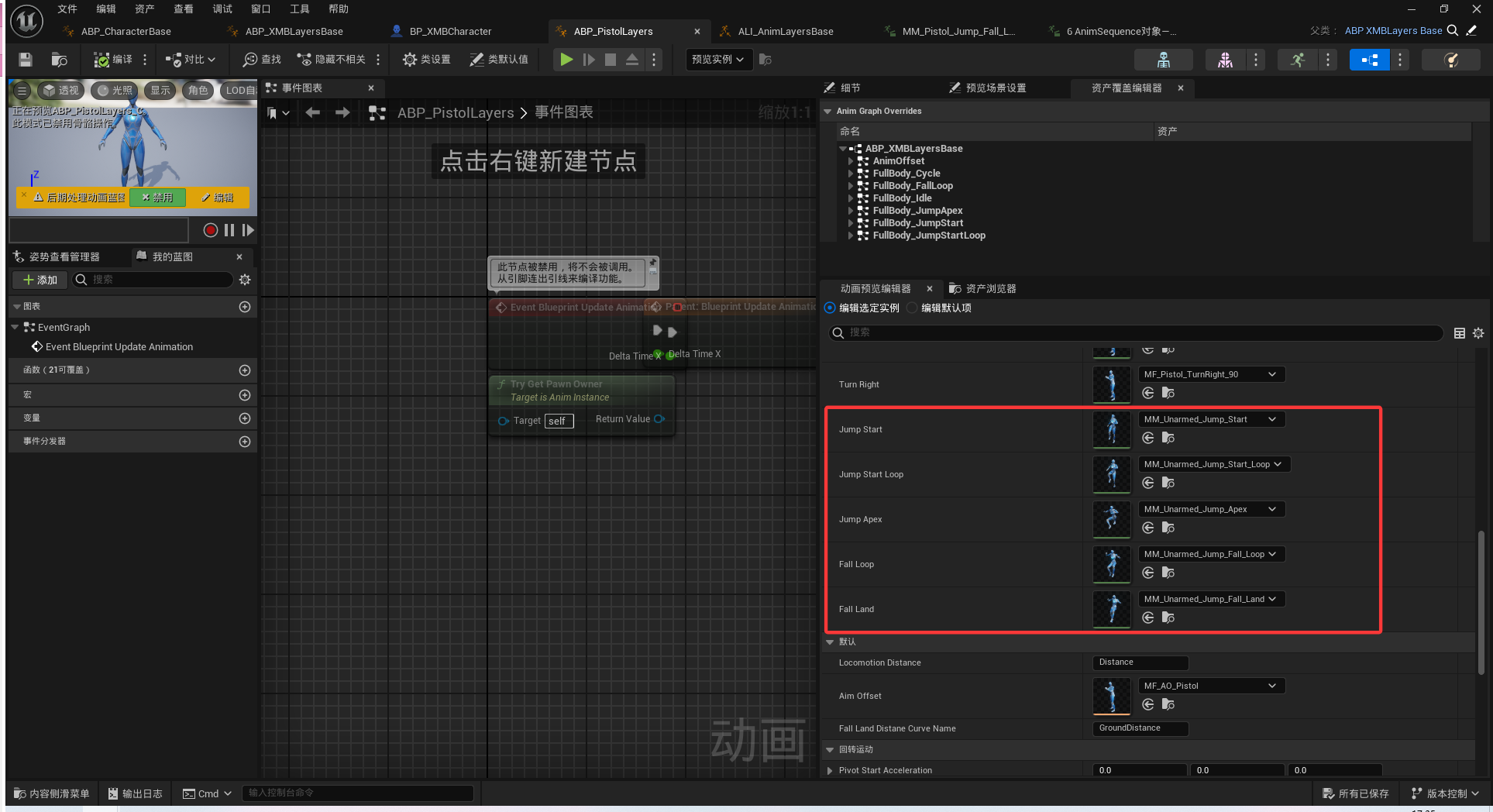Viewport: 1493px width, 812px height.
Task: Open Class Settings (类设置)
Action: [x=427, y=60]
